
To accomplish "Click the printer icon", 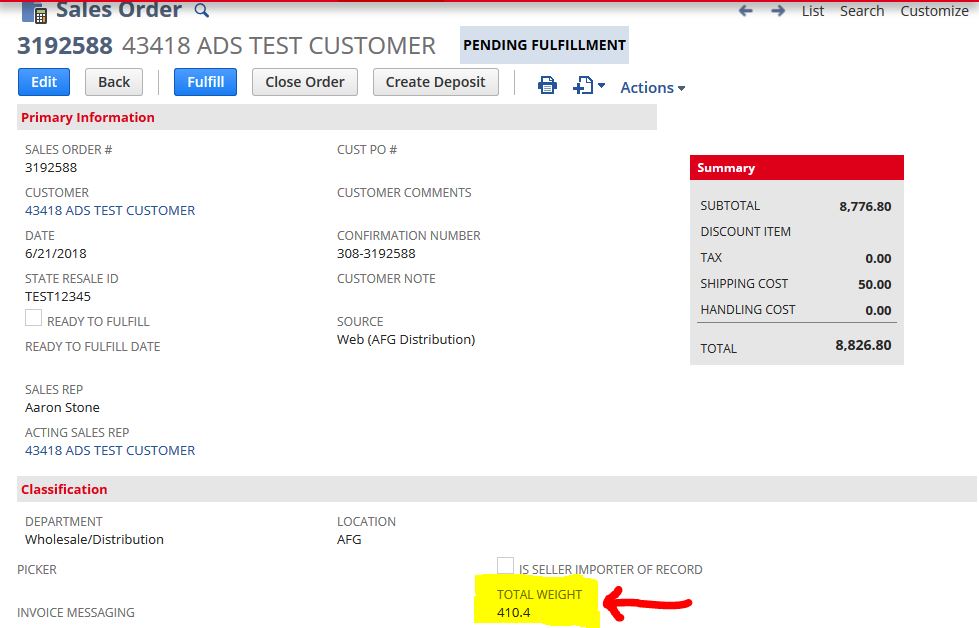I will [548, 85].
